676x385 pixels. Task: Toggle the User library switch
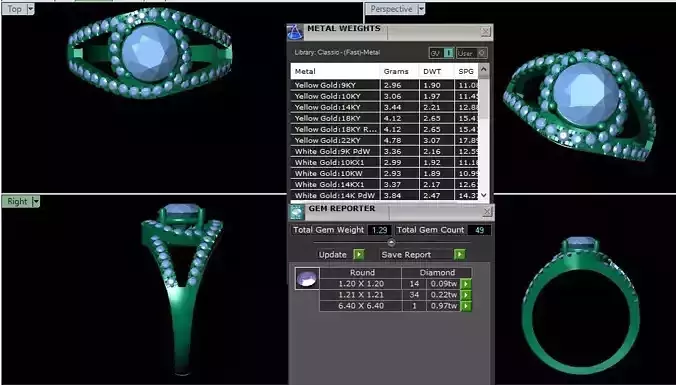pos(472,53)
